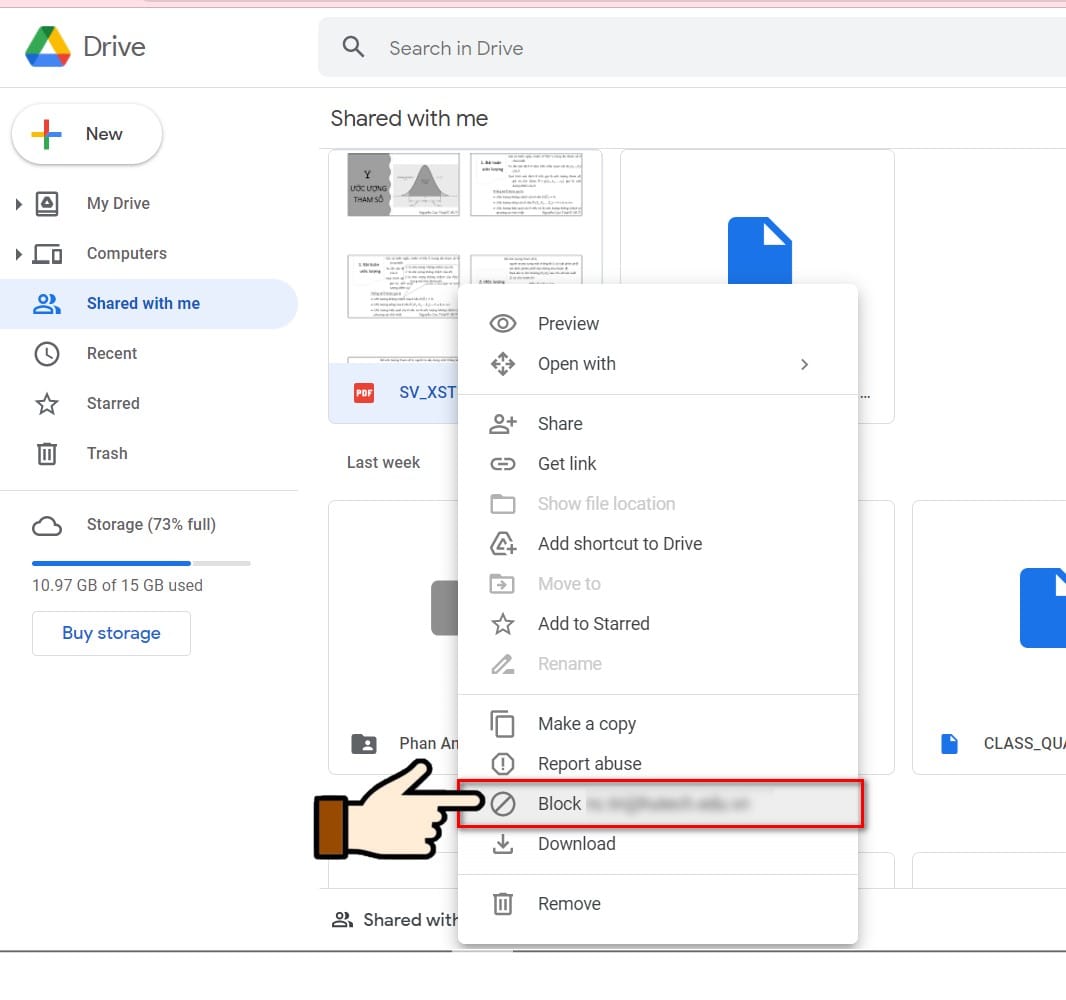This screenshot has height=1000, width=1066.
Task: Select the Preview eye icon
Action: click(502, 323)
